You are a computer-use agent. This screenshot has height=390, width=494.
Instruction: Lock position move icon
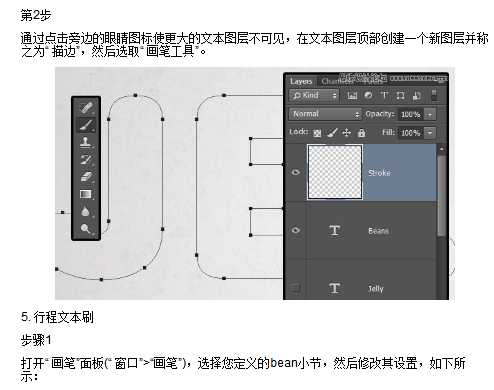347,133
